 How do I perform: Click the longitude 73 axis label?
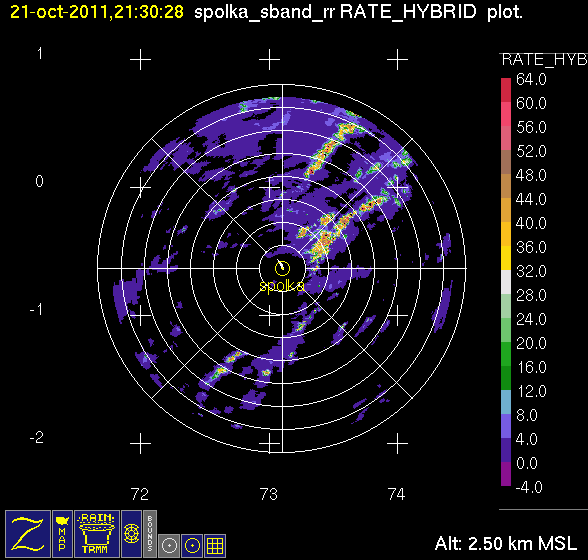(x=268, y=494)
